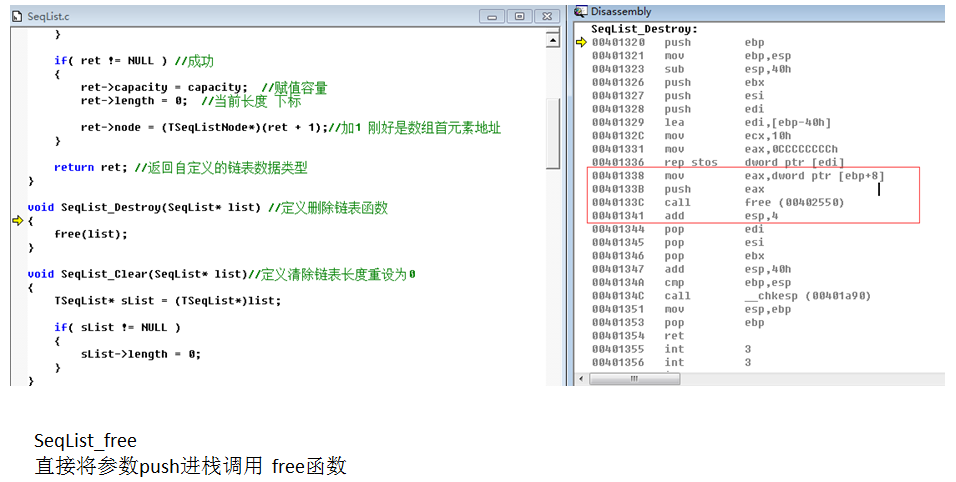Click disassembly row 0040134A cmp ebp,esp
Screen dimensions: 956x482
(x=691, y=283)
